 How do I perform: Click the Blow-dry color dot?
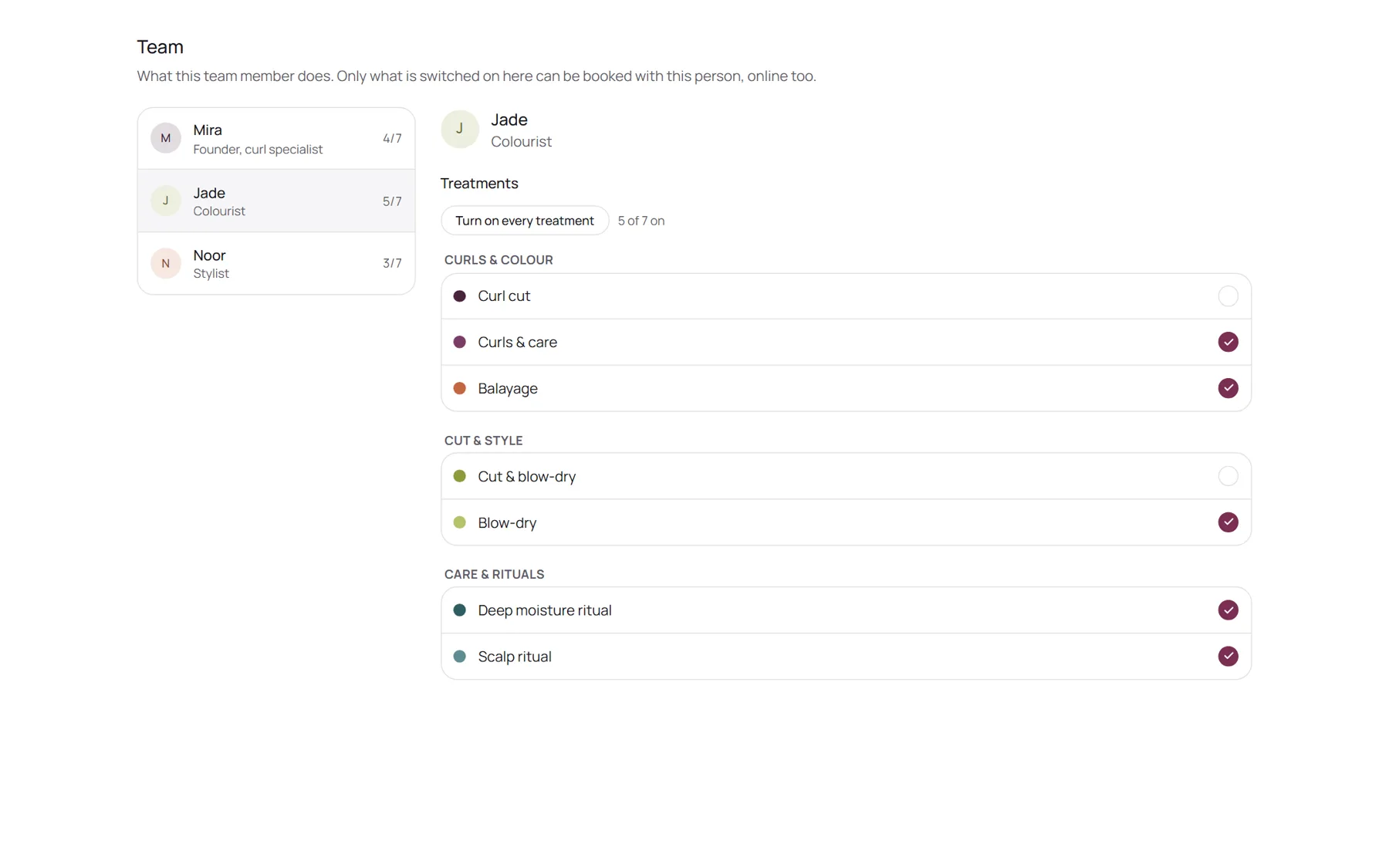click(460, 522)
